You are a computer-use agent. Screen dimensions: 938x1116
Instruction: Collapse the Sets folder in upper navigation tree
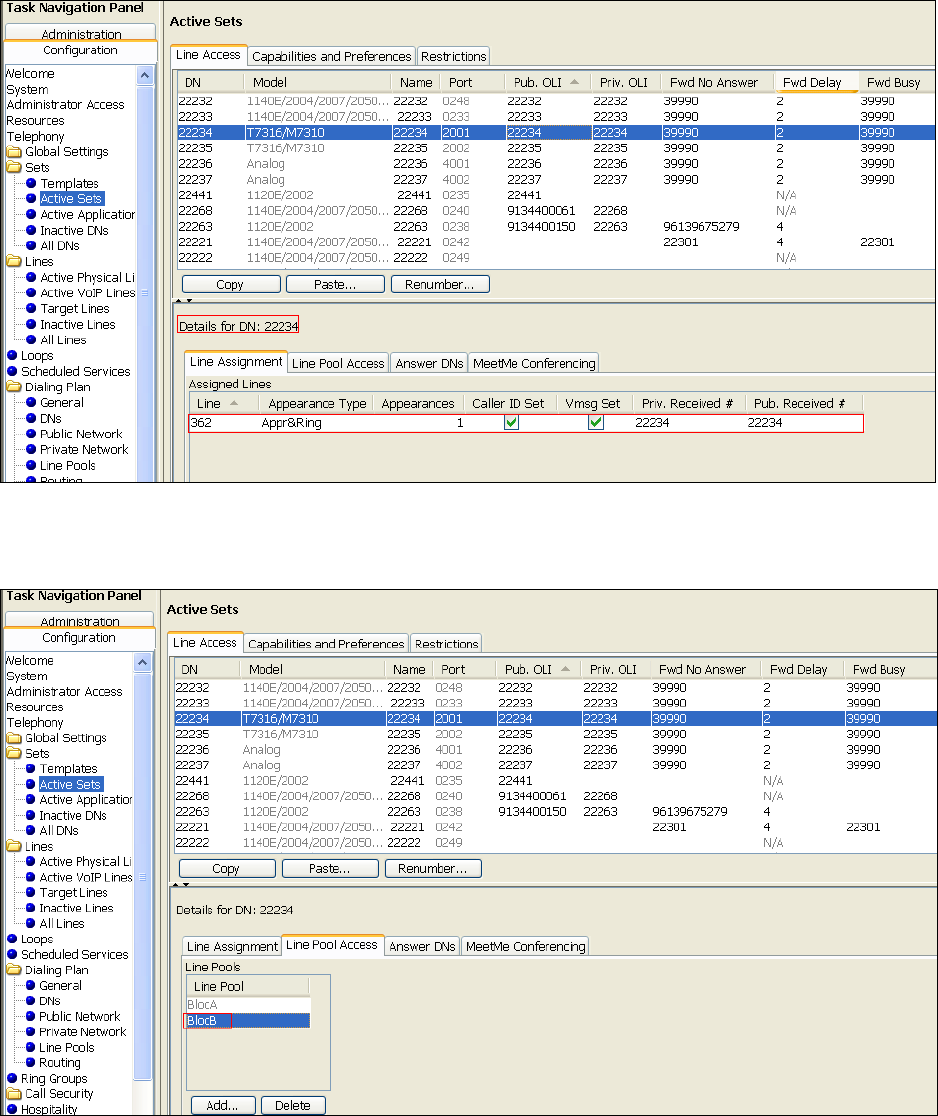click(13, 168)
